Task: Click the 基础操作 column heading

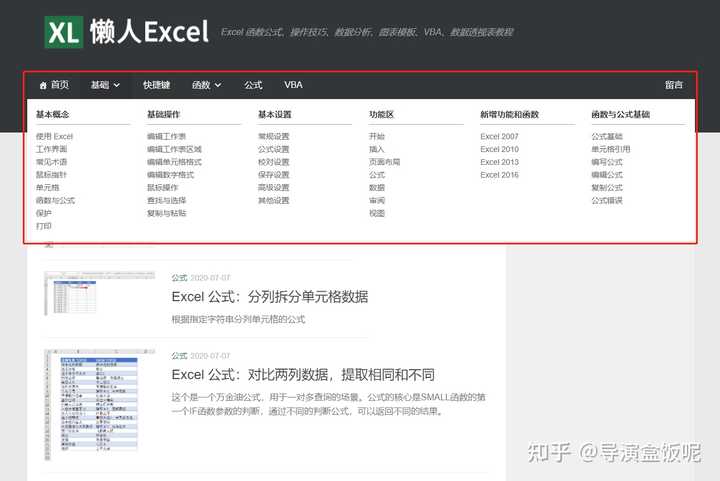Action: click(163, 114)
